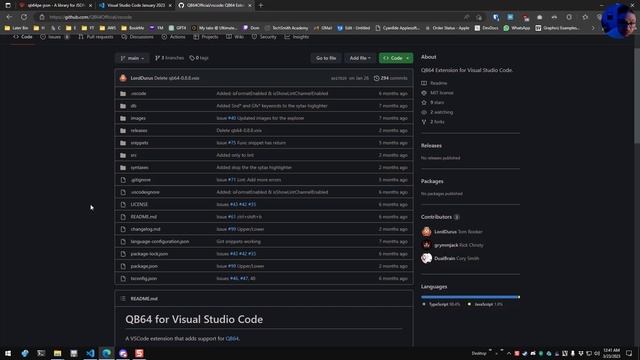Open the snippets folder
The image size is (640, 360).
(140, 143)
